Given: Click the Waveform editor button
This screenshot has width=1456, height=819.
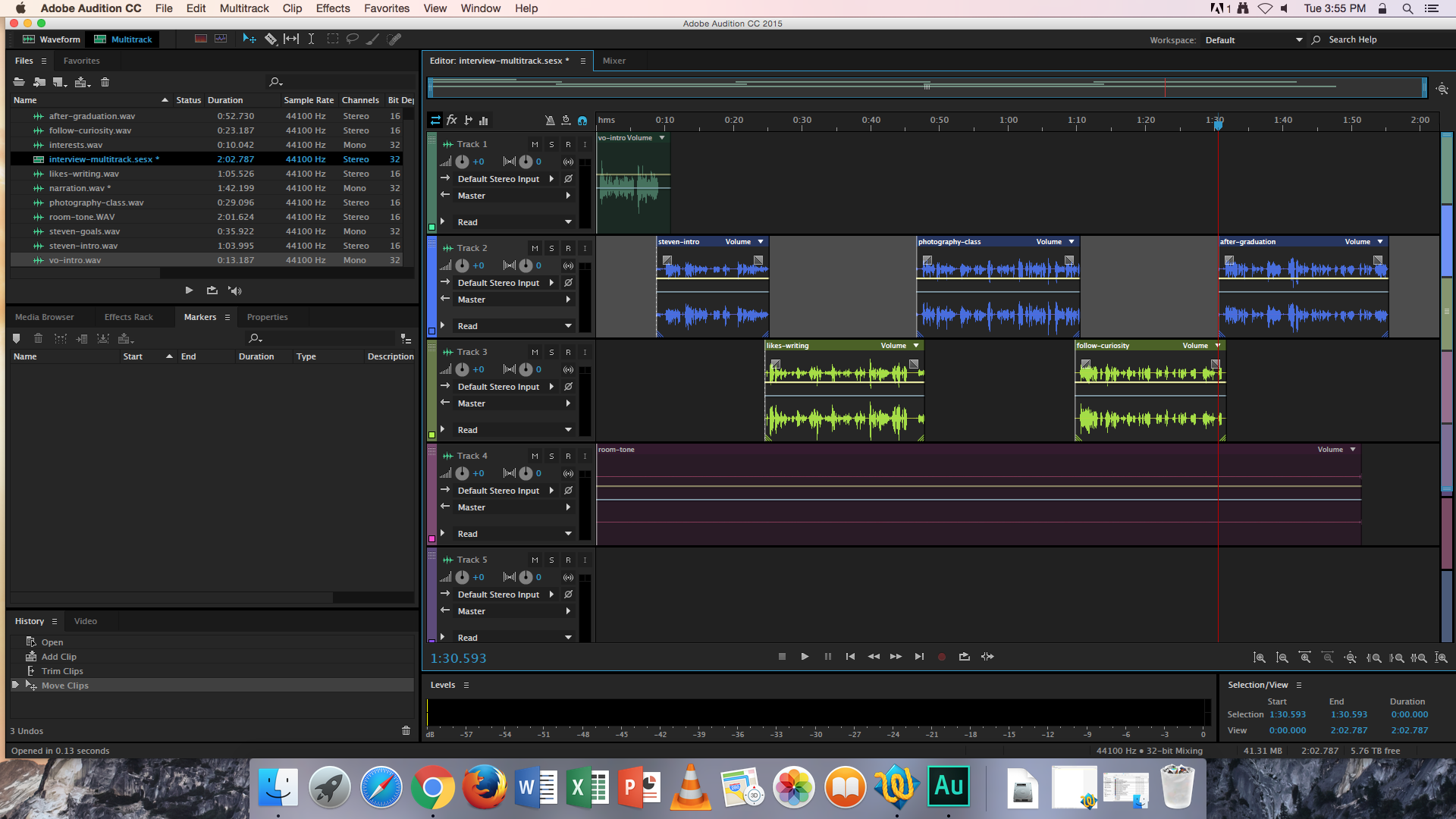Looking at the screenshot, I should (x=51, y=39).
